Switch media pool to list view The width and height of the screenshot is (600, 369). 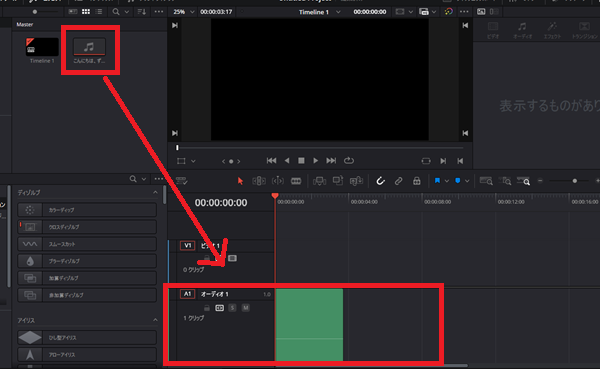pos(99,12)
